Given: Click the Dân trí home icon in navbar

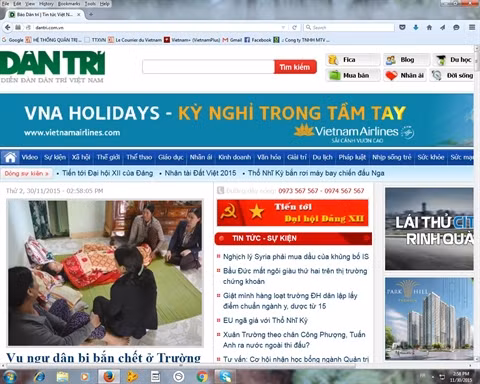Looking at the screenshot, I should coord(10,157).
